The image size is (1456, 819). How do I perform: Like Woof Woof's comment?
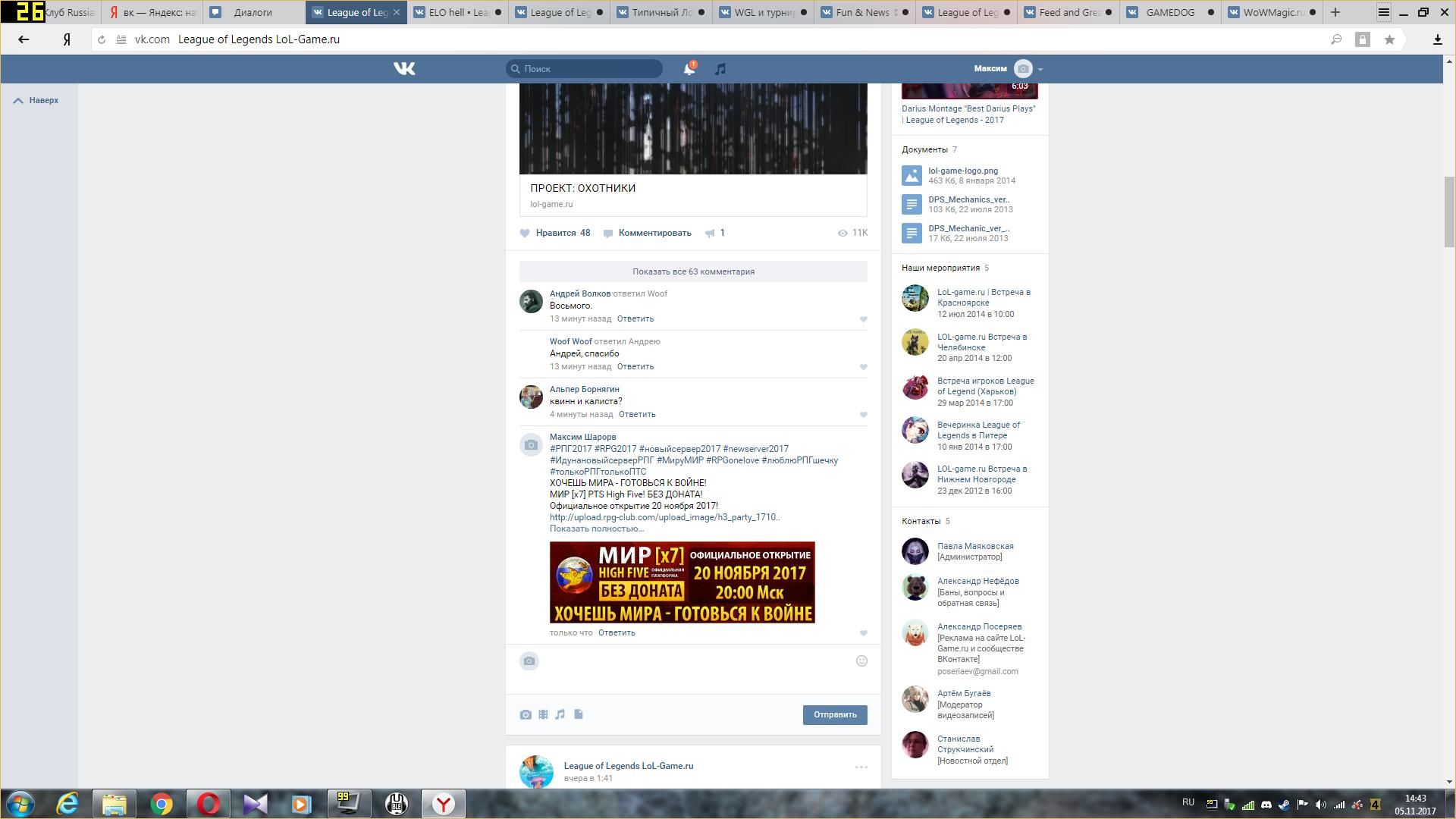pyautogui.click(x=863, y=367)
